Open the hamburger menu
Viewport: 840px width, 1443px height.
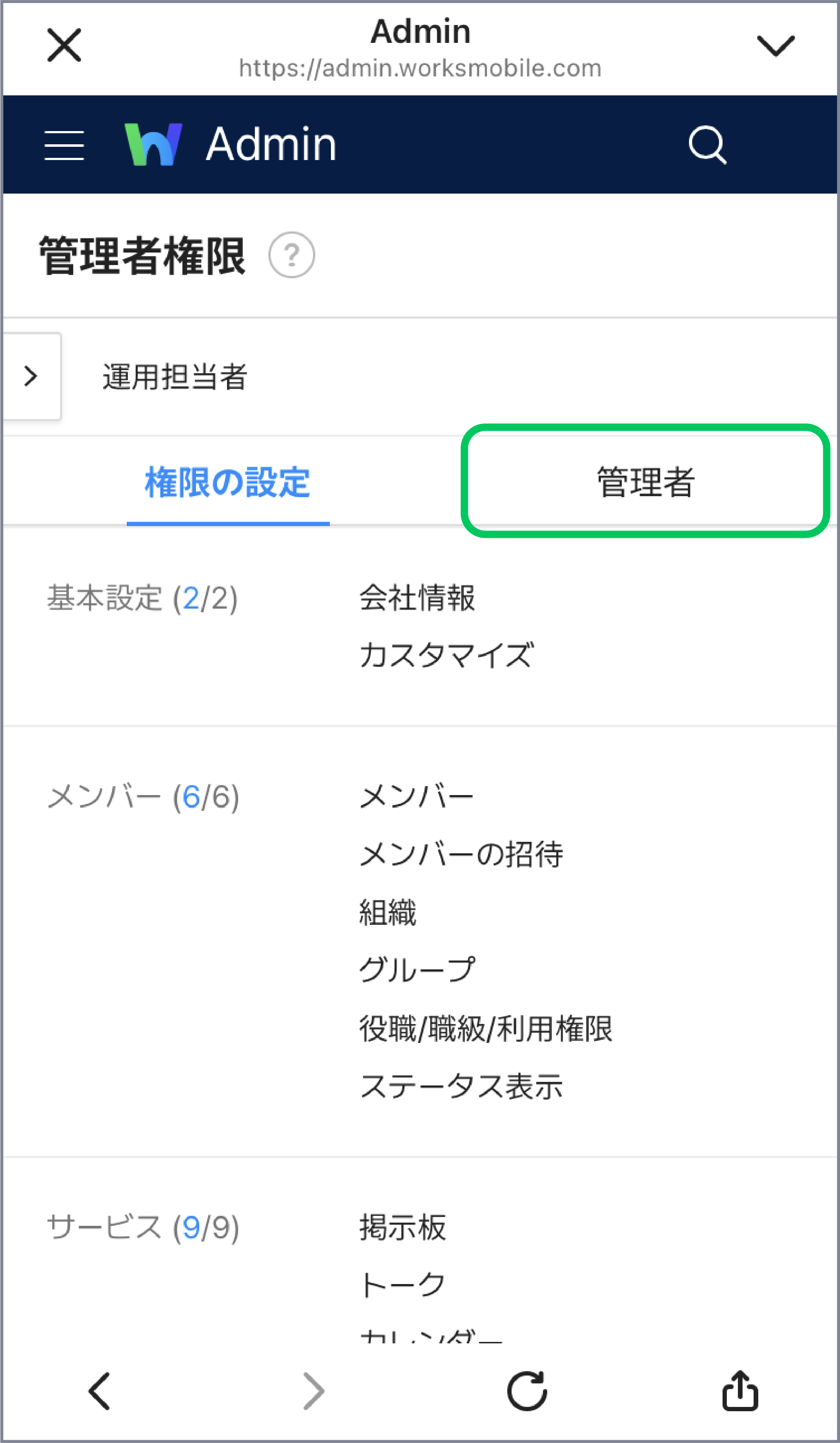tap(64, 145)
